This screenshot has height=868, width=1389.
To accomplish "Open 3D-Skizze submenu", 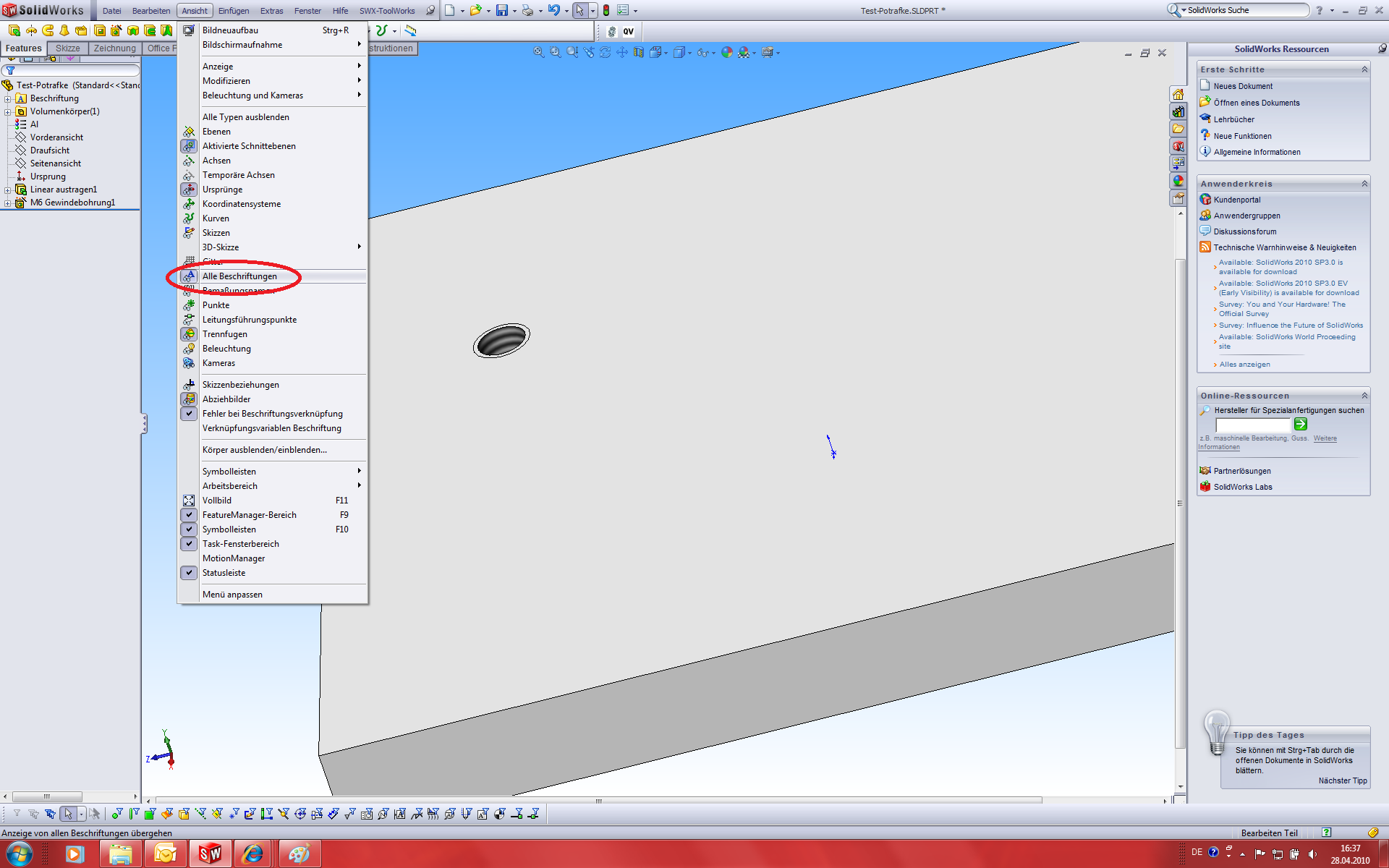I will [273, 247].
